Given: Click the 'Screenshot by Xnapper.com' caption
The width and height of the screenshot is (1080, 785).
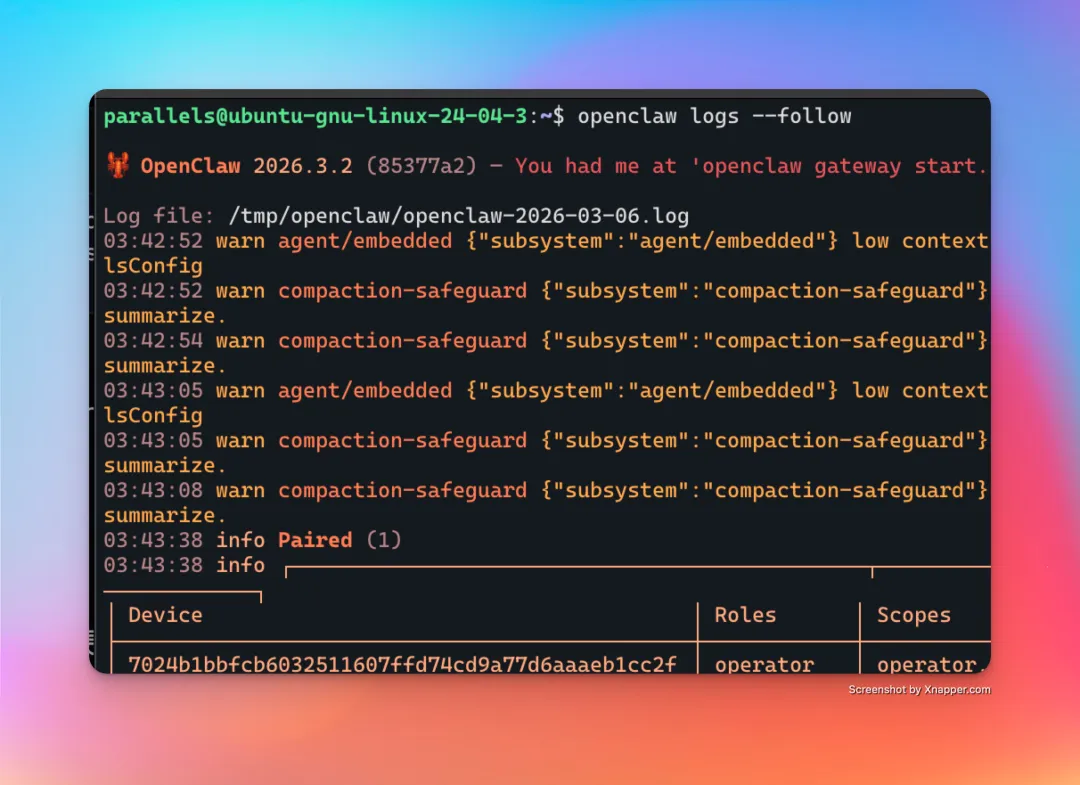Looking at the screenshot, I should (x=920, y=689).
